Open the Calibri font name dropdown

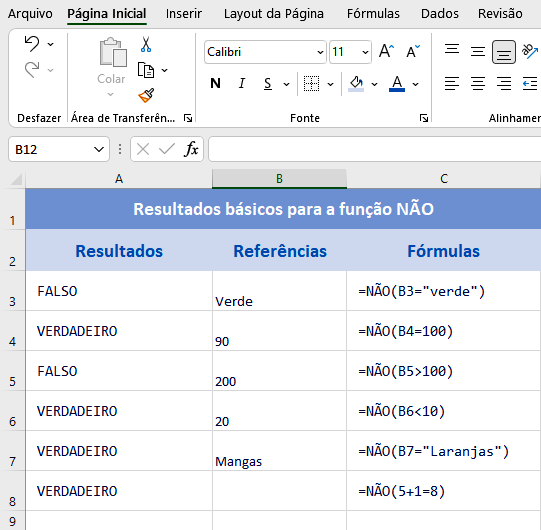pos(320,52)
